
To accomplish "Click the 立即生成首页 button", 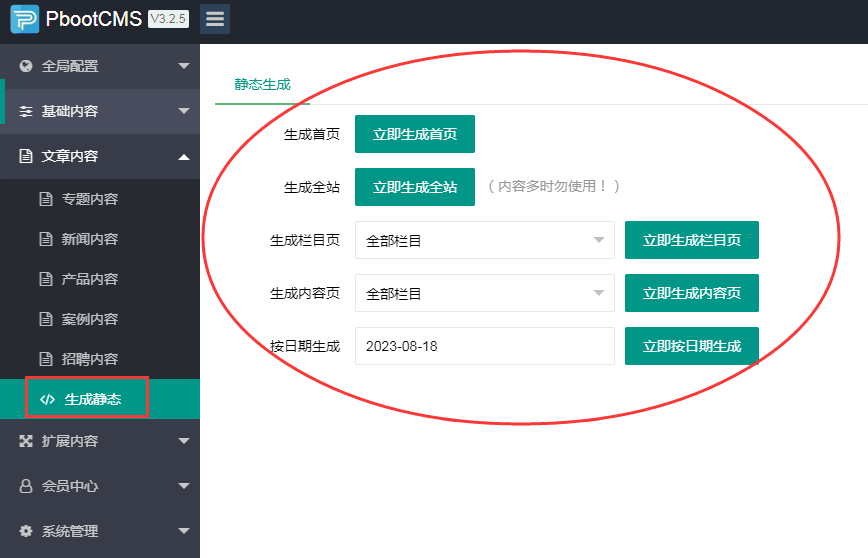I will click(x=415, y=134).
